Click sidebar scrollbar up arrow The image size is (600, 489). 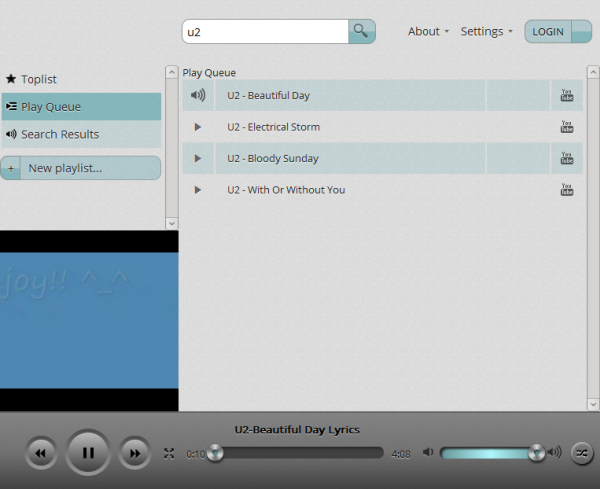pos(172,72)
